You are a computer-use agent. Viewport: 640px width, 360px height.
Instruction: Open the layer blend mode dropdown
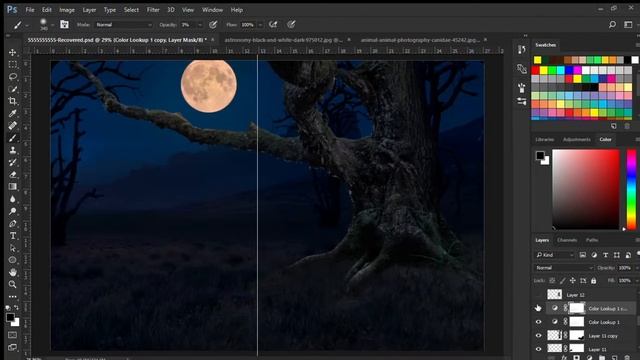[x=564, y=268]
